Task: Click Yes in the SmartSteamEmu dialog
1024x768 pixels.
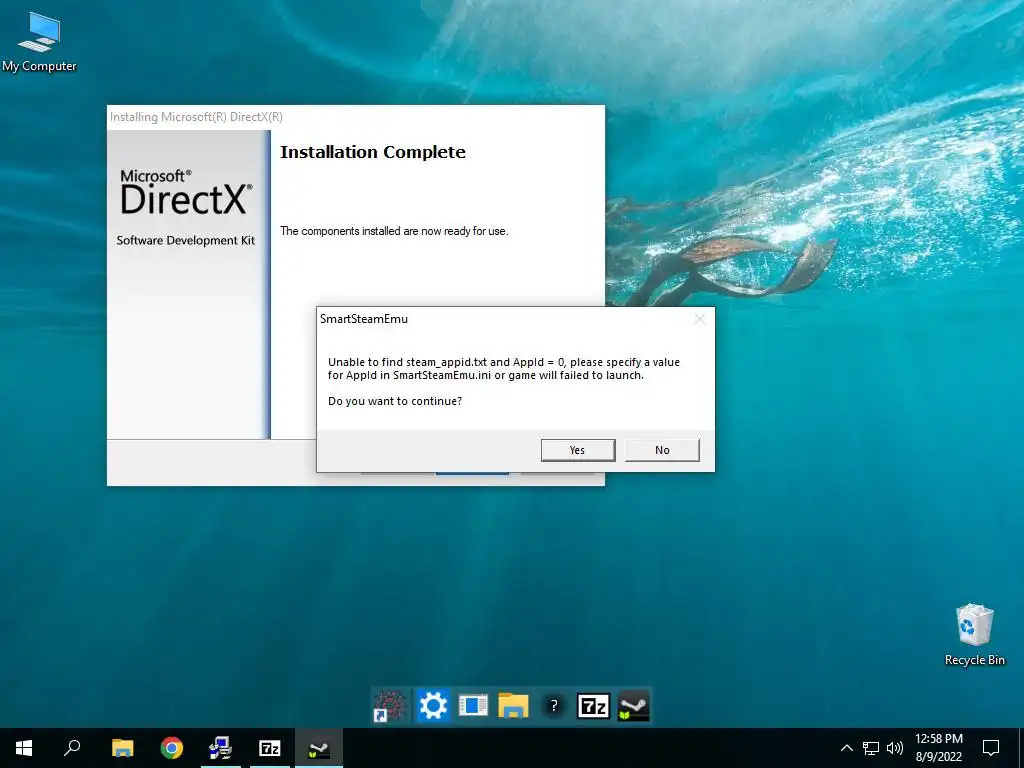Action: 578,450
